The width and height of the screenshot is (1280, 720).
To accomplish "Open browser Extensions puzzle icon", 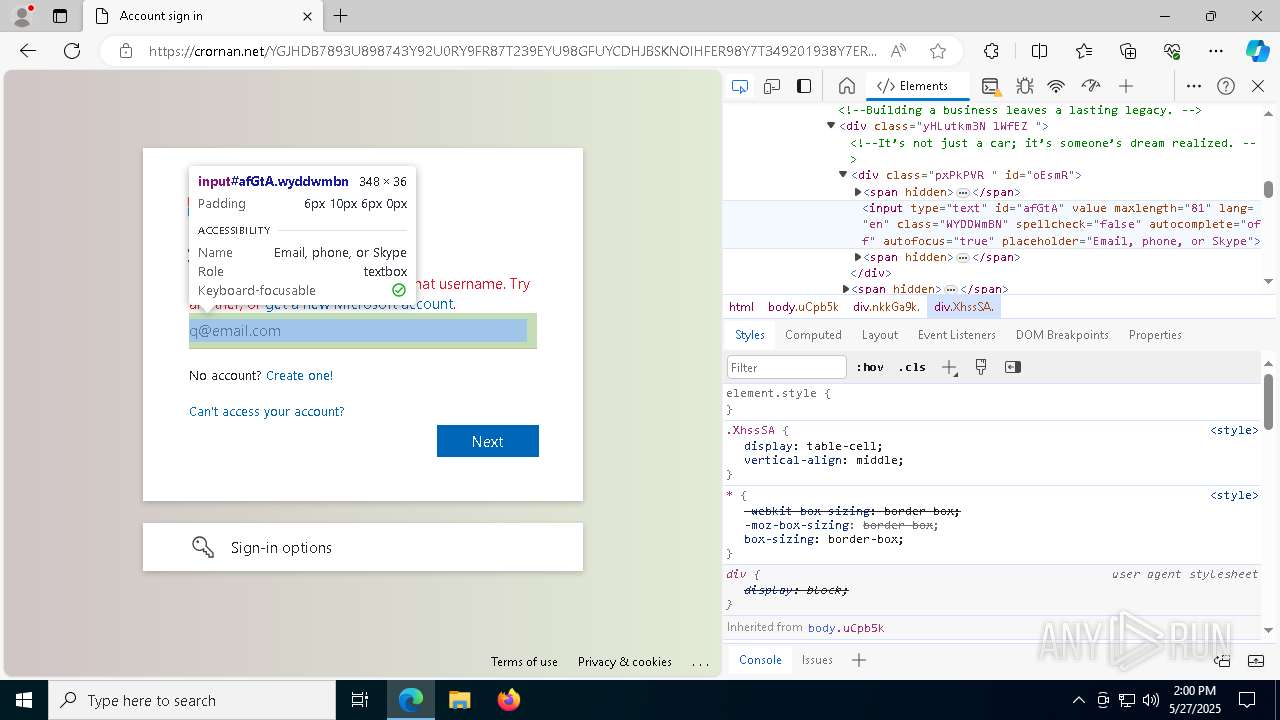I will click(x=991, y=51).
